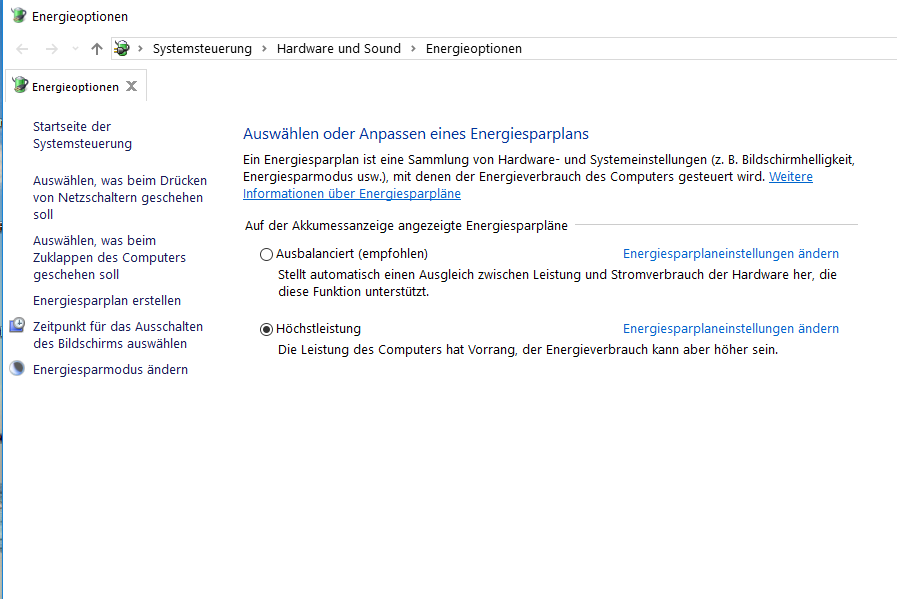897x599 pixels.
Task: Open Zuklappen des Computers settings link
Action: (109, 257)
